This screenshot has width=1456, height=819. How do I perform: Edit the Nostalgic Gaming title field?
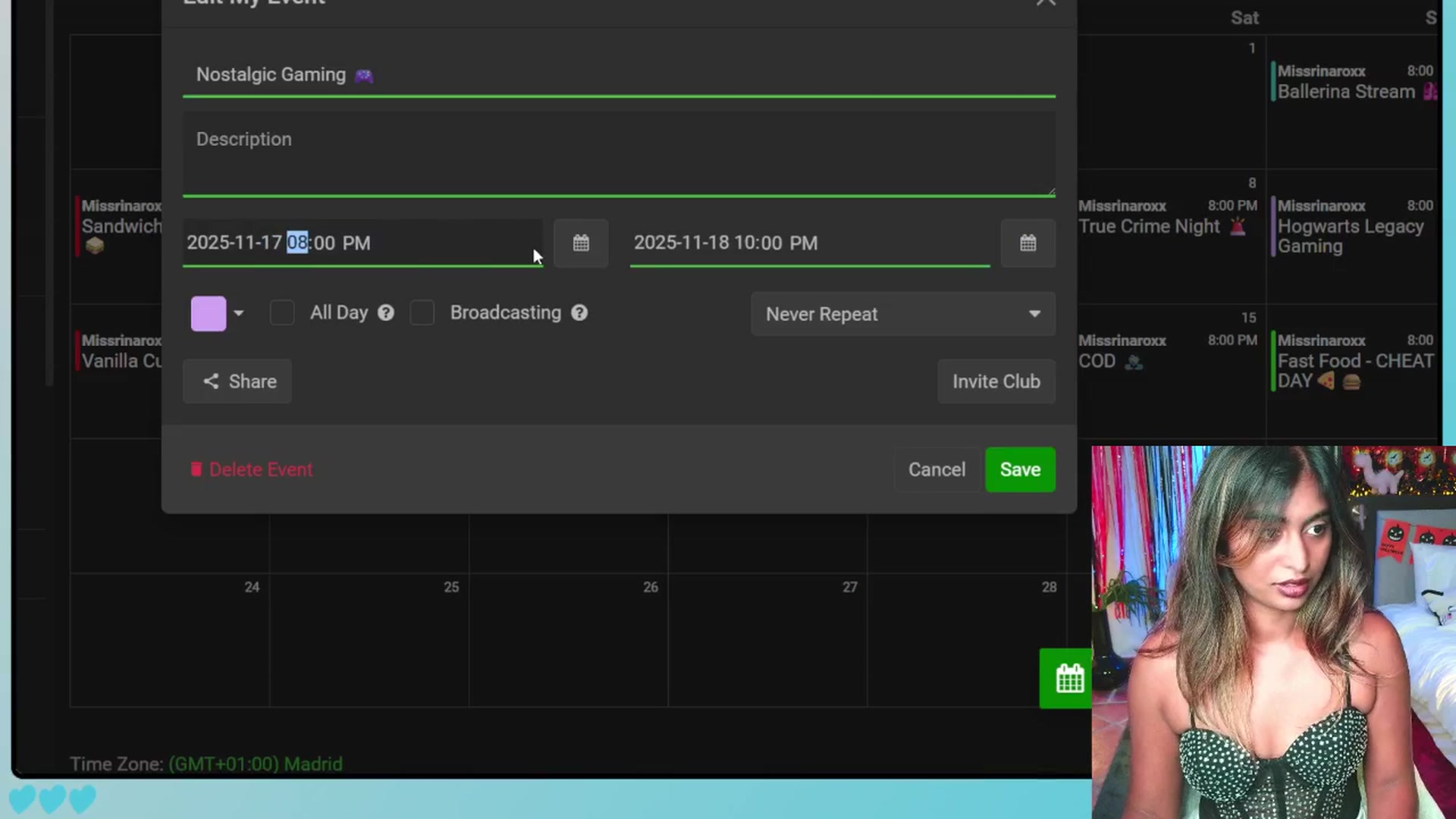pyautogui.click(x=619, y=75)
